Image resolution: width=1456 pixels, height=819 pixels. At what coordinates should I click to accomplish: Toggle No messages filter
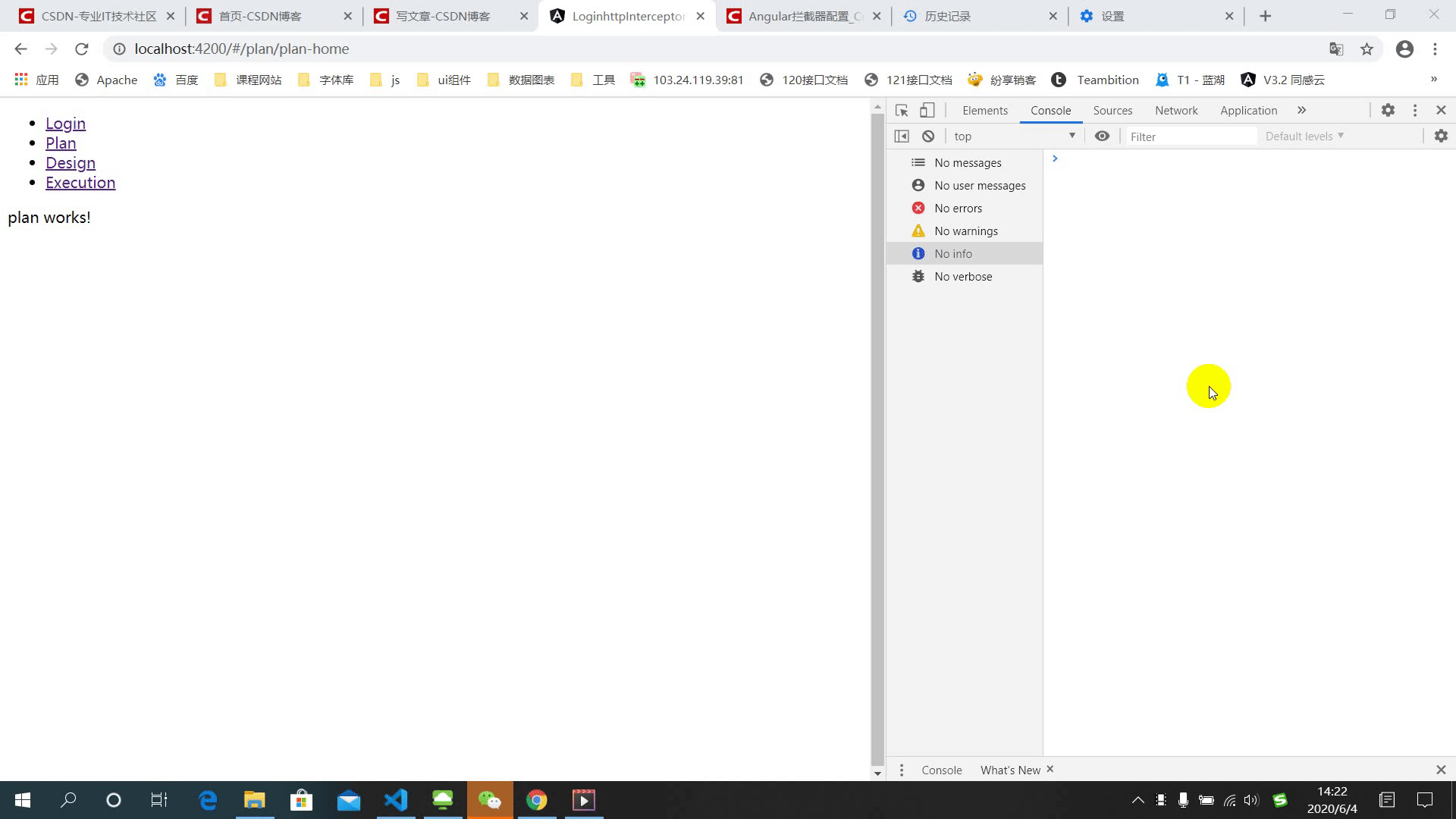coord(969,162)
